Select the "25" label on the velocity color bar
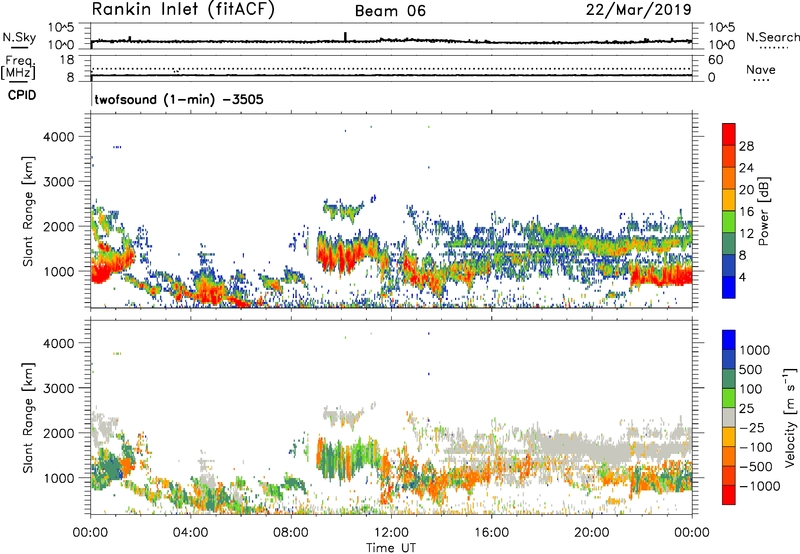Viewport: 800px width, 554px height. 746,409
